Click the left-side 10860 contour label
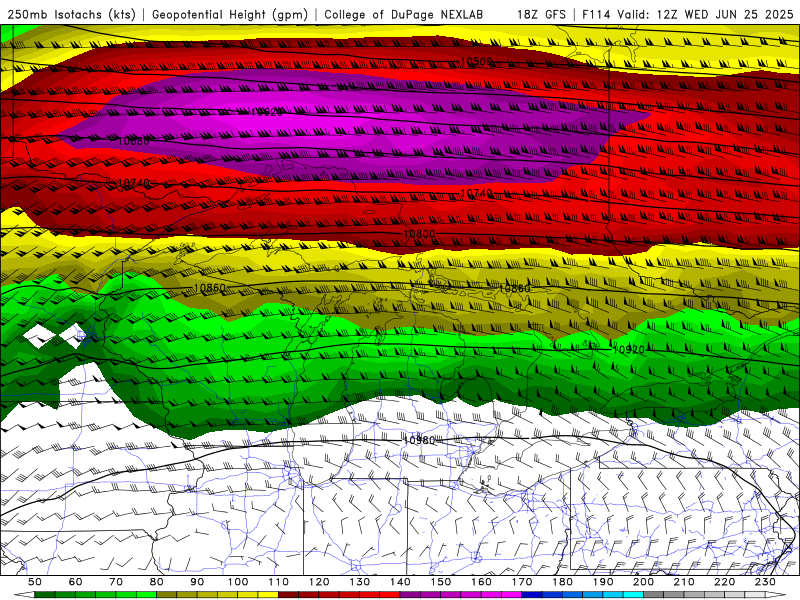800x600 pixels. point(210,288)
